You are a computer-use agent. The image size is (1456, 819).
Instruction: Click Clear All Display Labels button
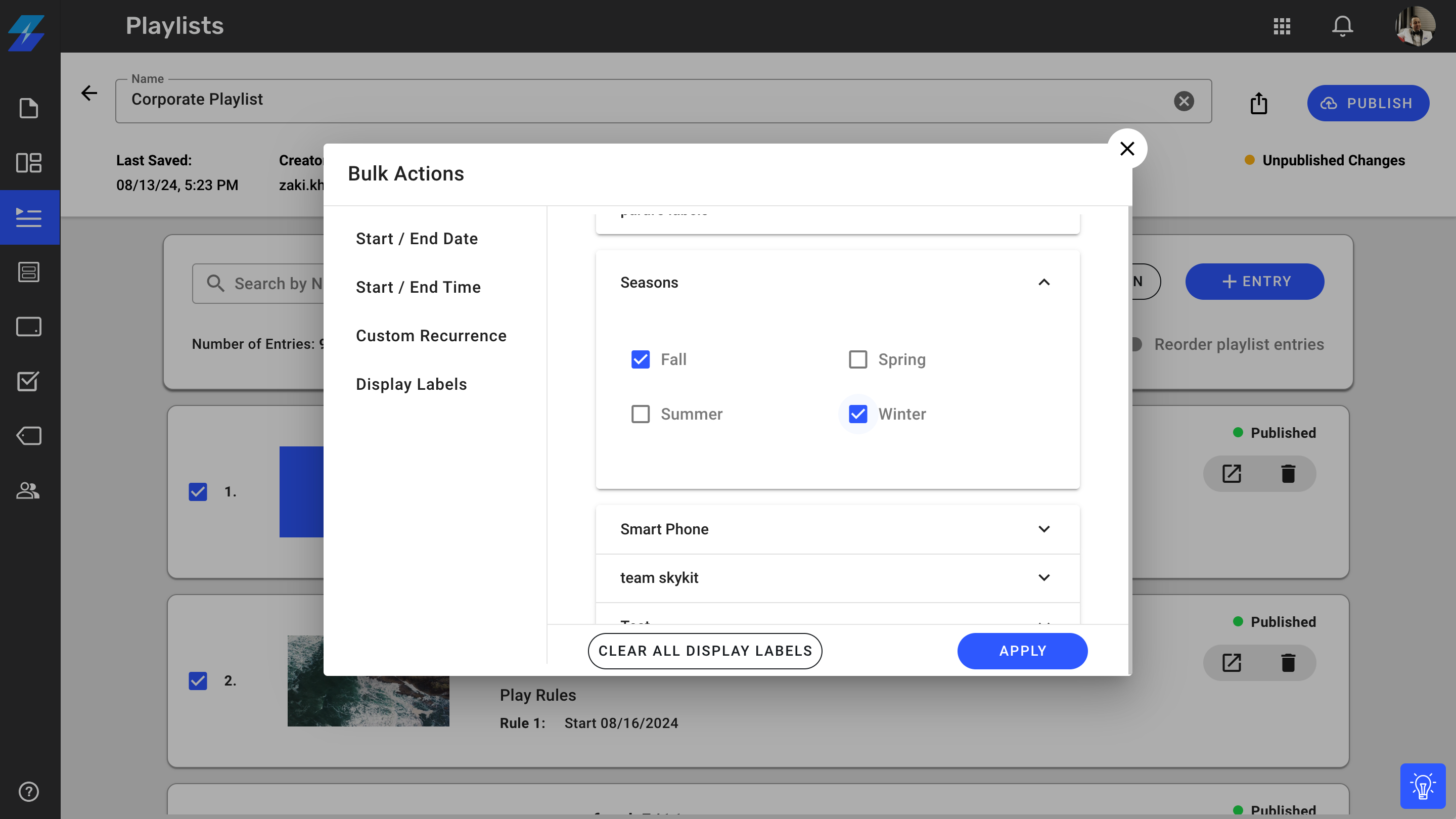point(705,651)
